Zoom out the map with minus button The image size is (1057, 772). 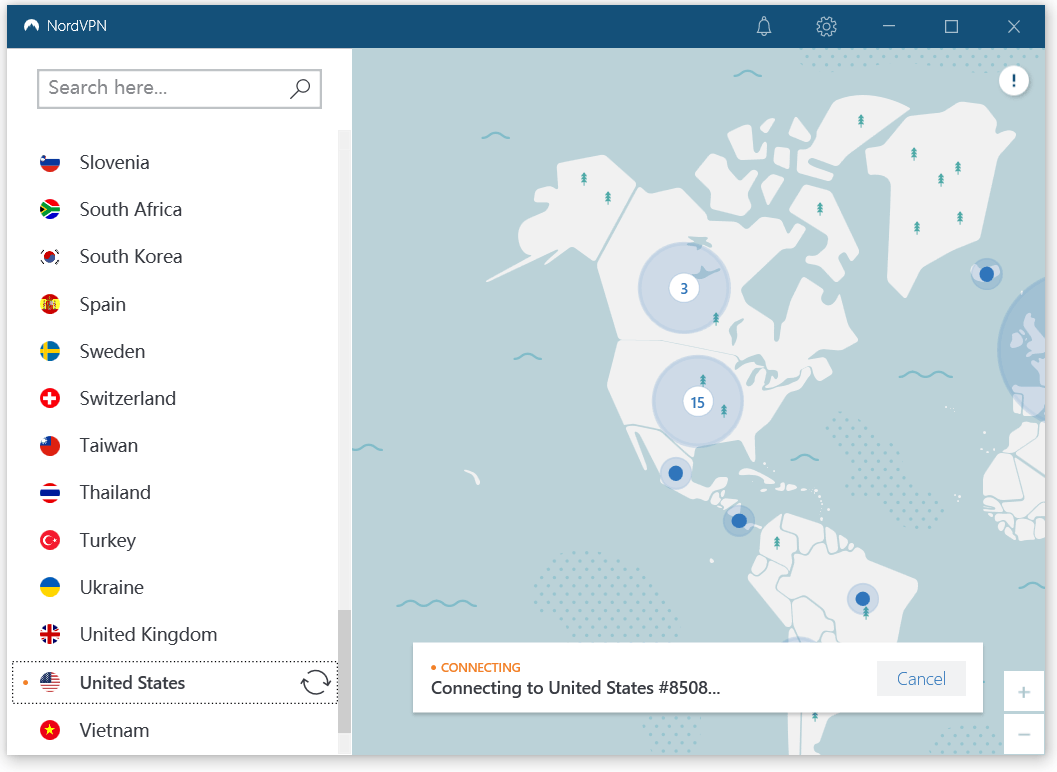tap(1023, 734)
